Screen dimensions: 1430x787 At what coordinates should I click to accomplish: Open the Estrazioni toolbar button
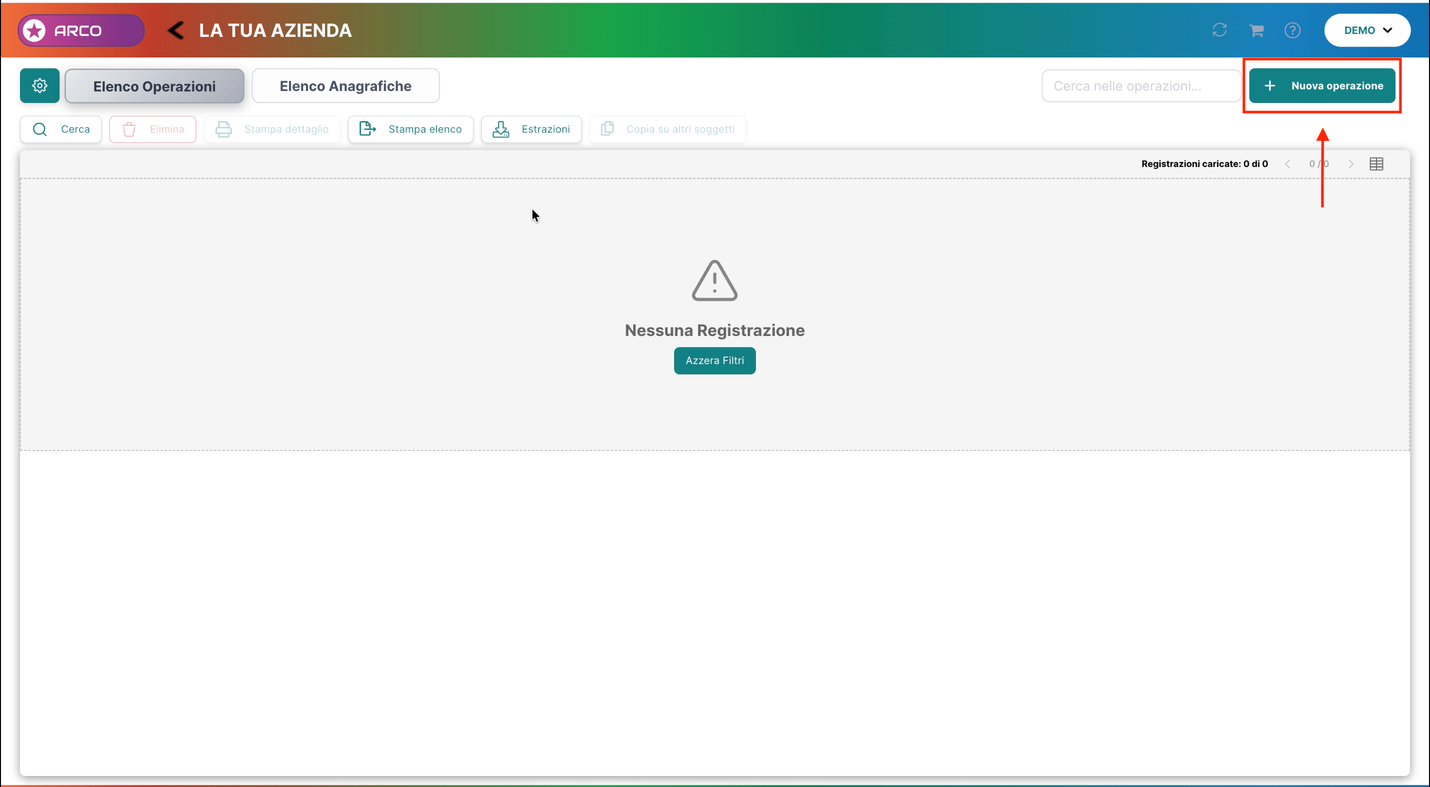click(532, 129)
